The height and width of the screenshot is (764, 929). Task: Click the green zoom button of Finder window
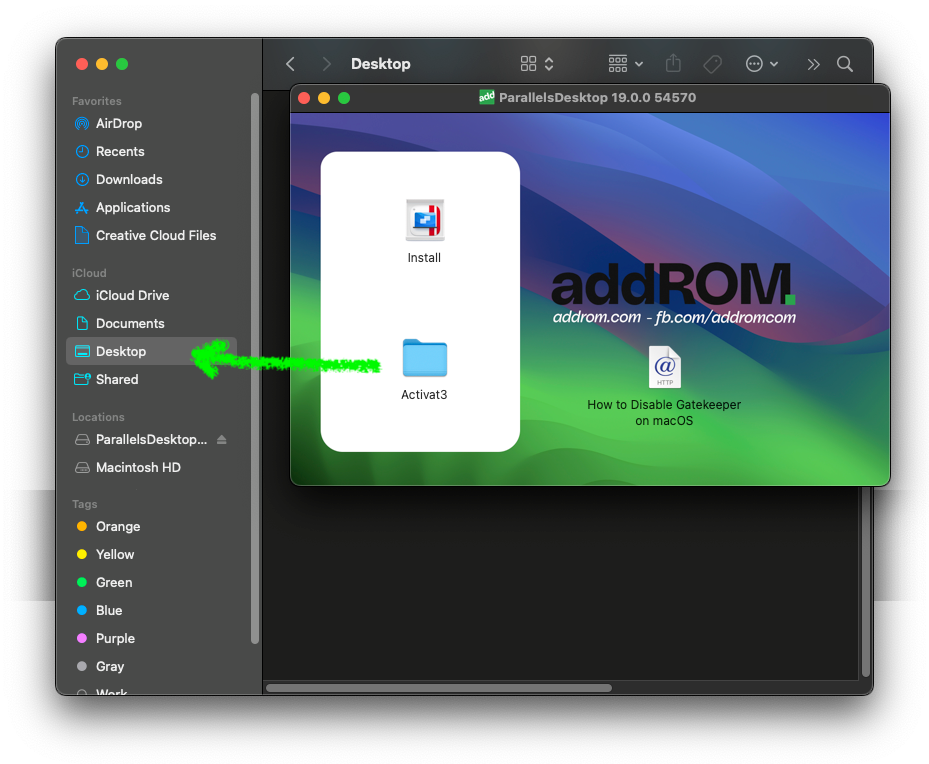click(x=122, y=64)
